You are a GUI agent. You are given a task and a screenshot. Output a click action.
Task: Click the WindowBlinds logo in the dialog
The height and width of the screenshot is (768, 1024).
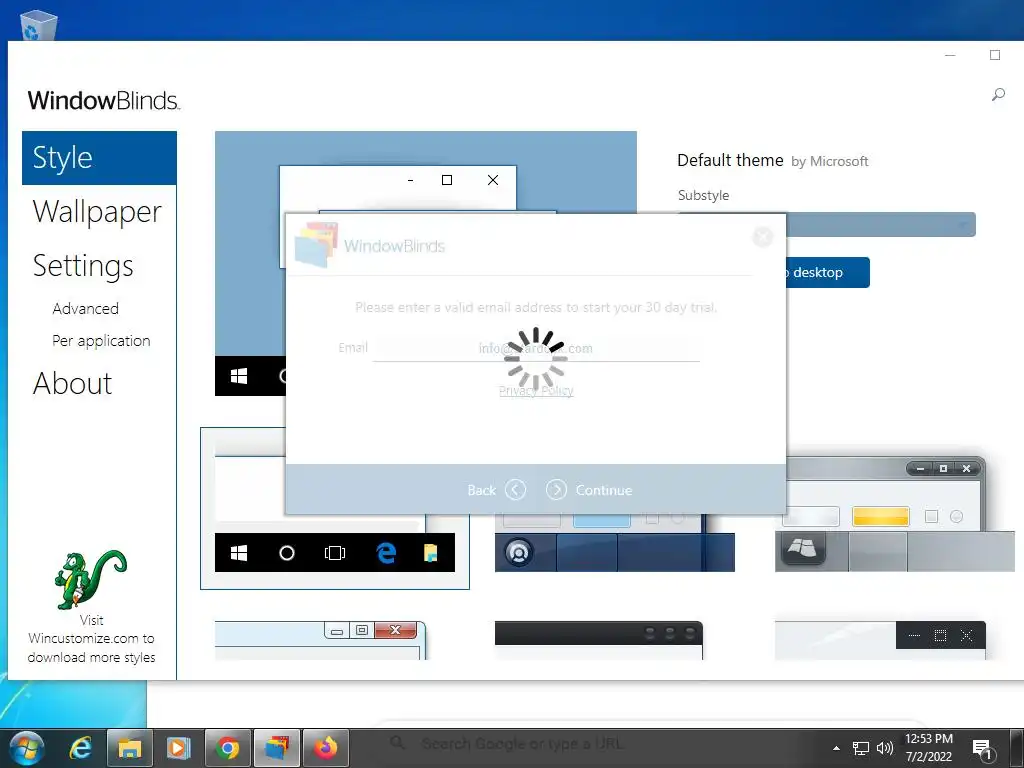coord(370,245)
